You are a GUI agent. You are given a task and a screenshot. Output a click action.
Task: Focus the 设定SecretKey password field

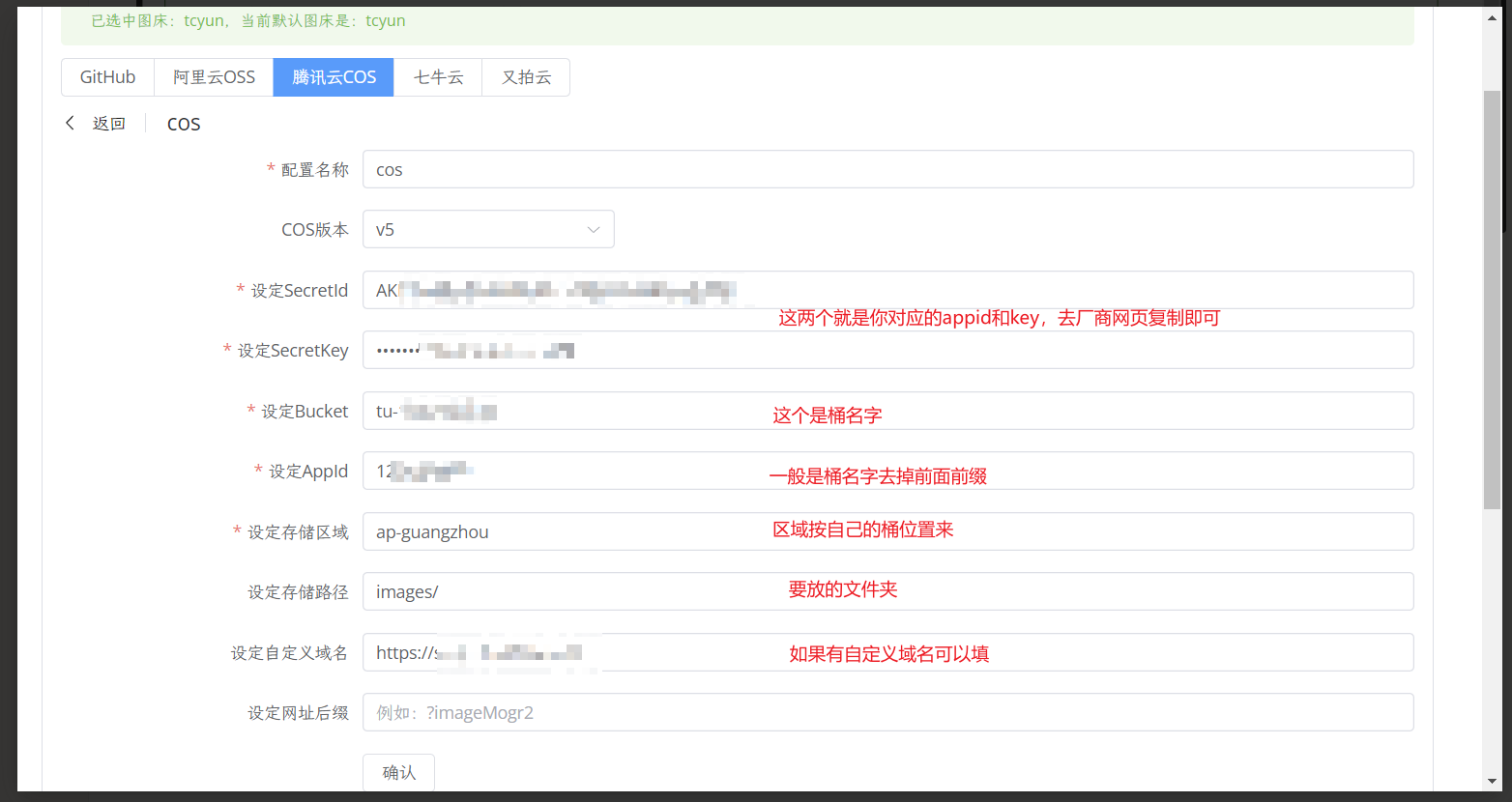[x=887, y=350]
